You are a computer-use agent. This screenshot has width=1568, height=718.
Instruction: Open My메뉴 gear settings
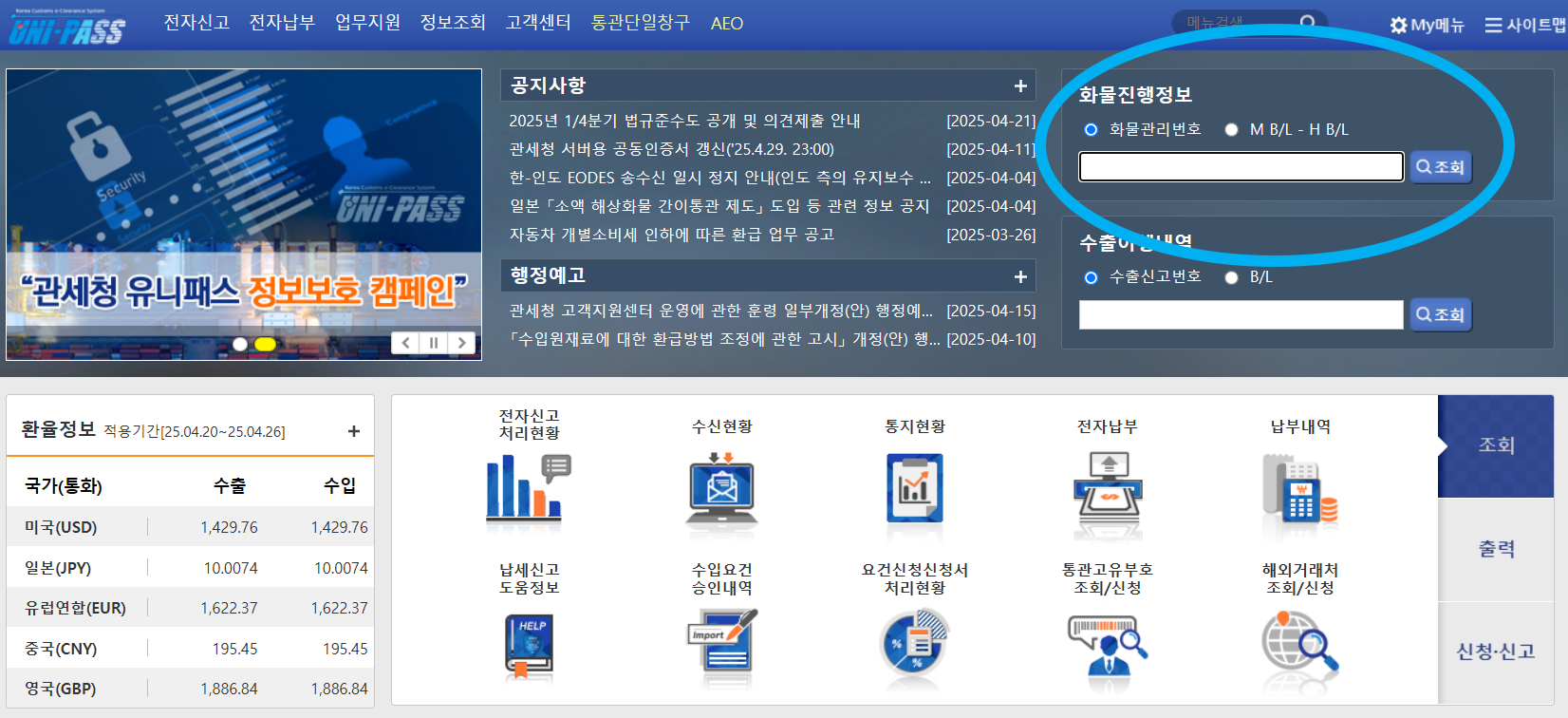click(x=1427, y=25)
